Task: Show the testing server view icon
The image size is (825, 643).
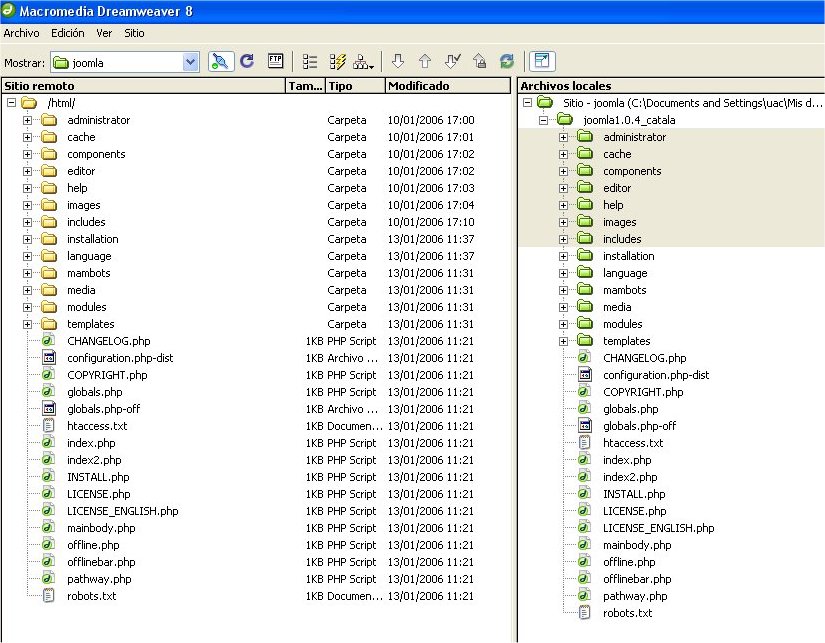Action: 337,62
